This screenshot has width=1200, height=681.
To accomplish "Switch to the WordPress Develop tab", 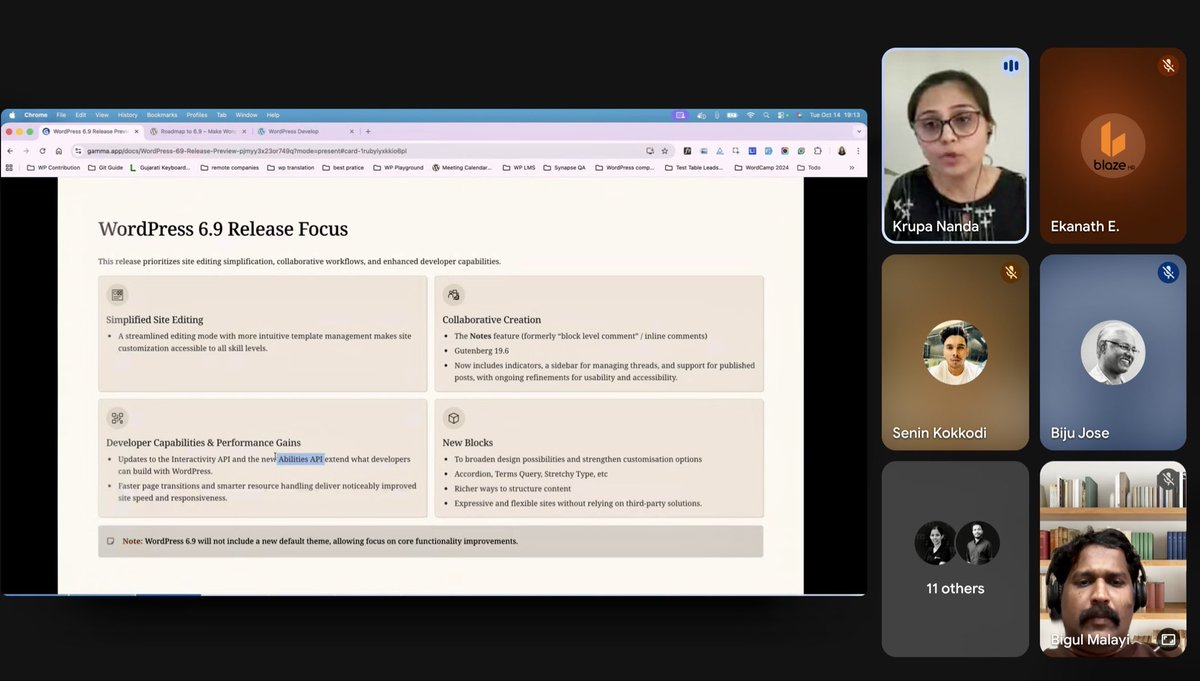I will pos(304,131).
